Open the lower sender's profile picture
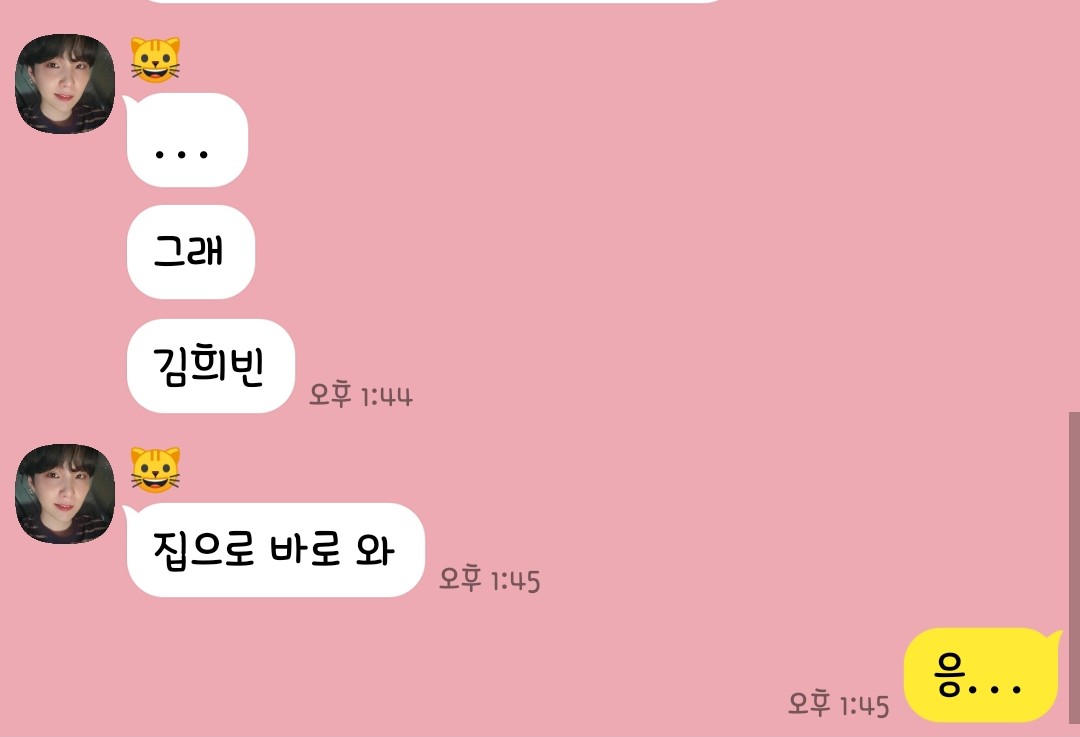The width and height of the screenshot is (1080, 737). 65,494
